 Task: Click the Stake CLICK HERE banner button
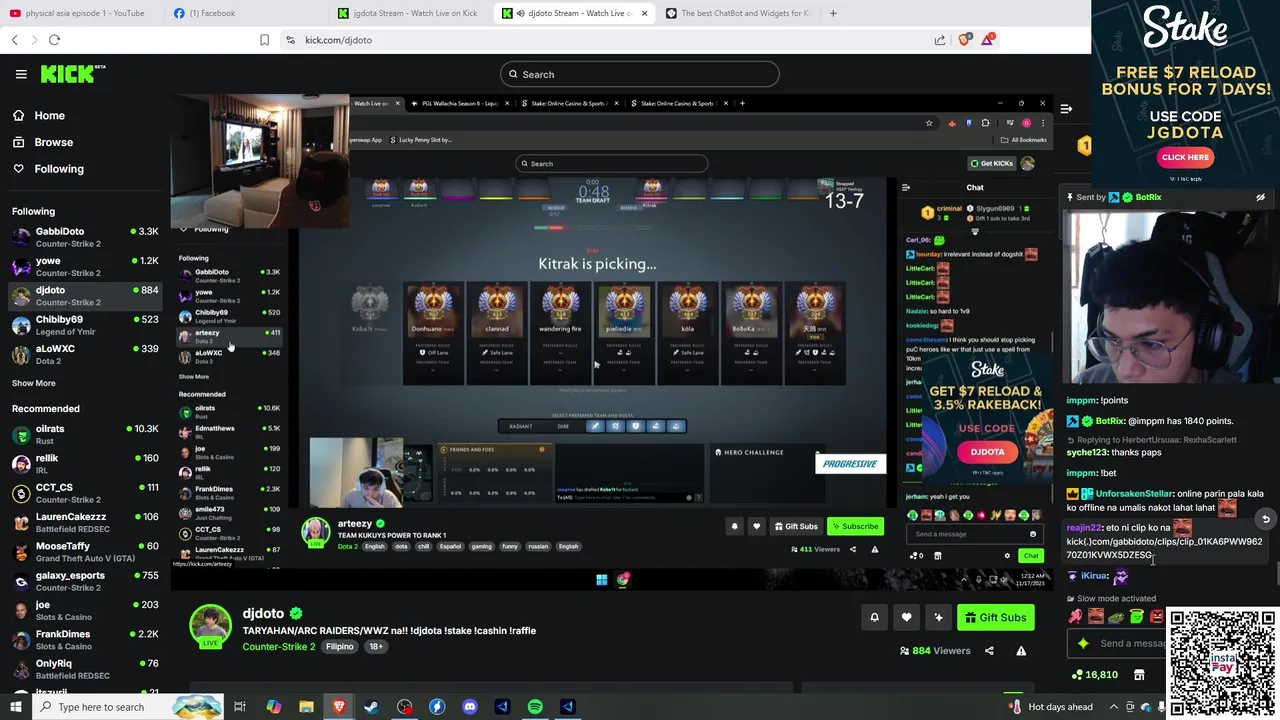1185,157
